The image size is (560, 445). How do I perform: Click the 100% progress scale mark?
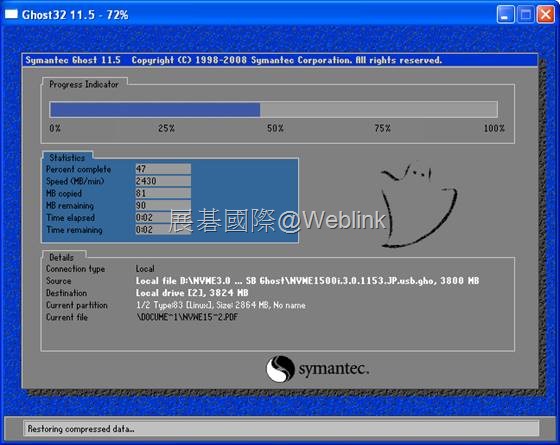(494, 128)
